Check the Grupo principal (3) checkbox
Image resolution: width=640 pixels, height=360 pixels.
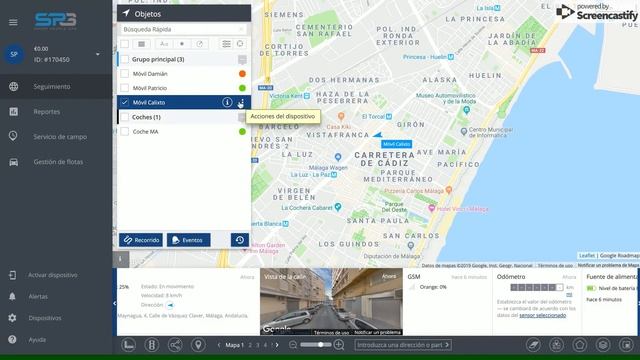point(125,59)
